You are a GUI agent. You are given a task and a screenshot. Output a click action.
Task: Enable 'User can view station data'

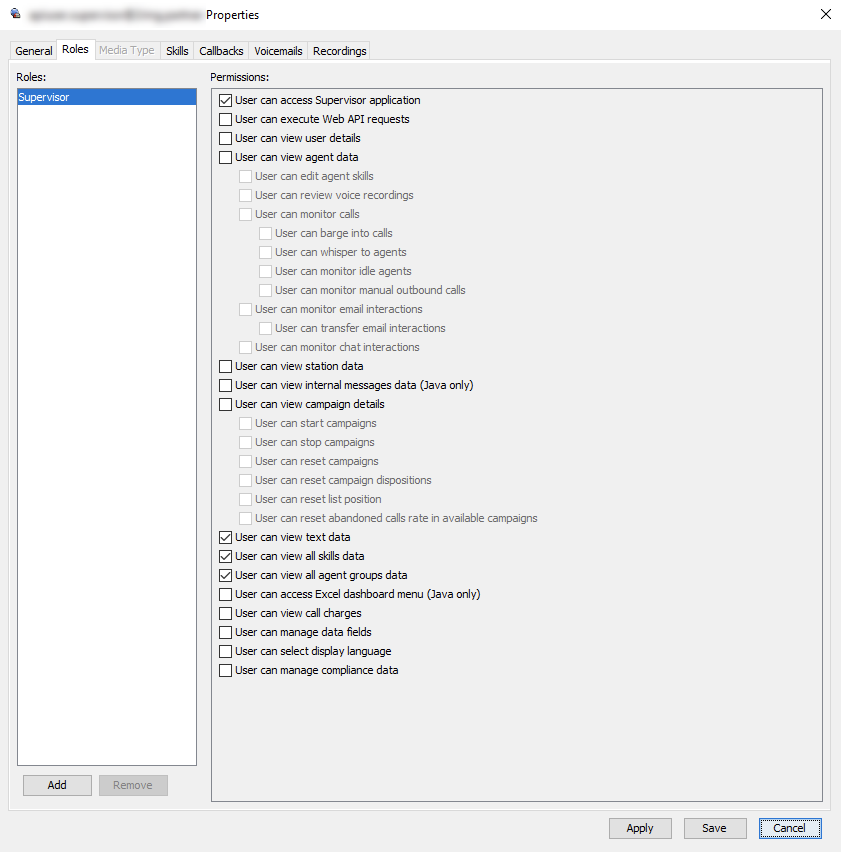click(225, 366)
